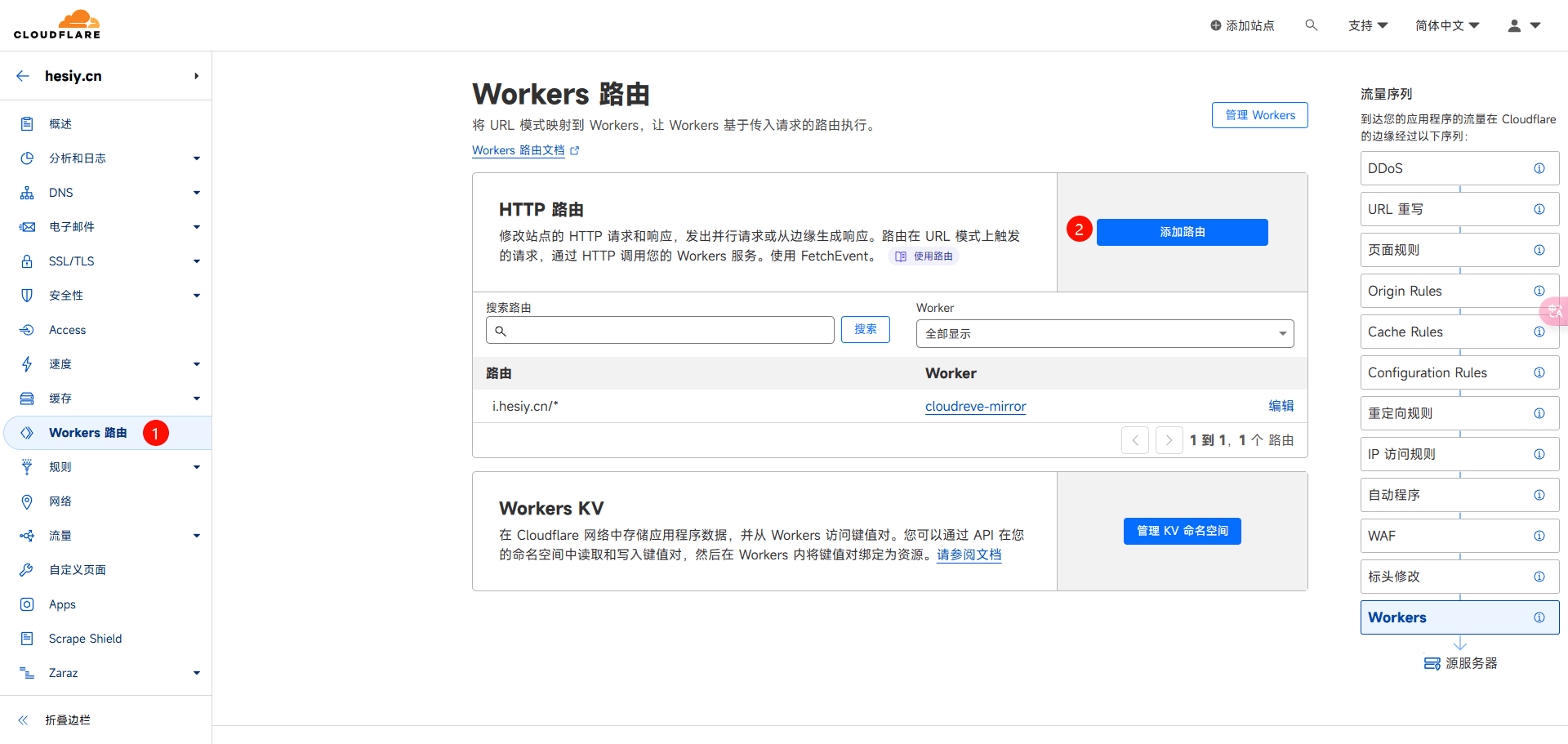The height and width of the screenshot is (744, 1568).
Task: Click 编辑 for i.hesiy.cn route
Action: [x=1281, y=406]
